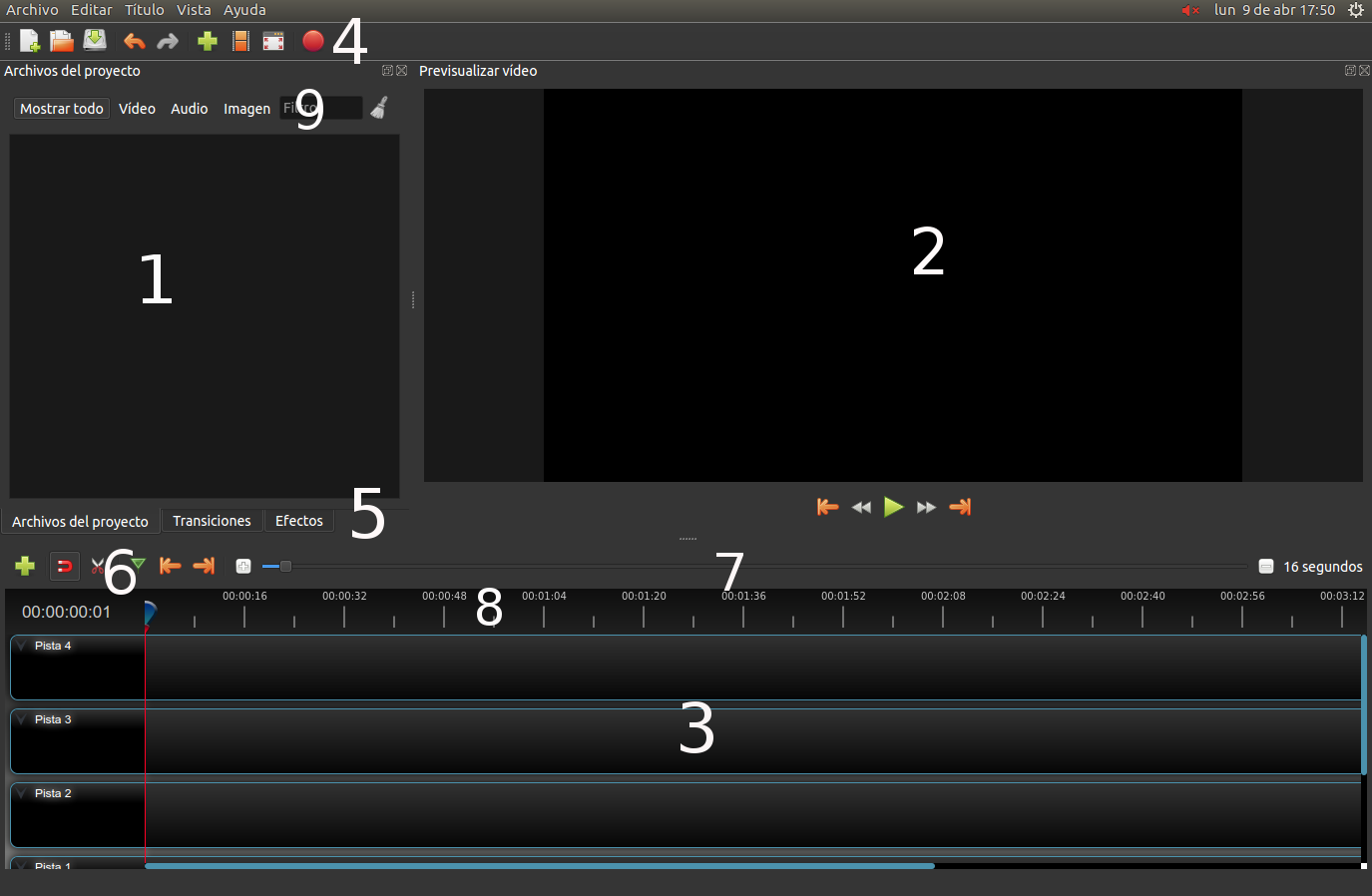Close the Archivos del proyecto panel
Screen dimensions: 1372x896
pyautogui.click(x=401, y=71)
